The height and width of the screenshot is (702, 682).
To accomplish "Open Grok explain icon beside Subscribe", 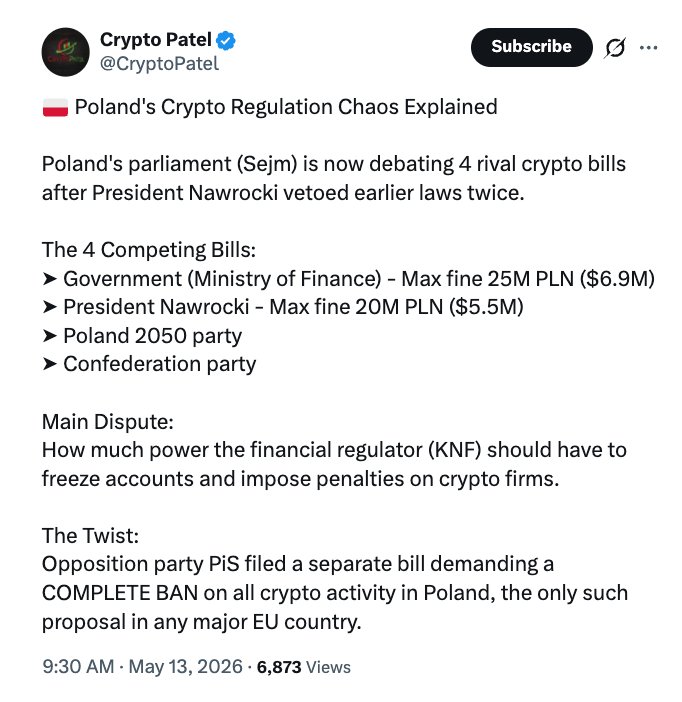I will [614, 47].
